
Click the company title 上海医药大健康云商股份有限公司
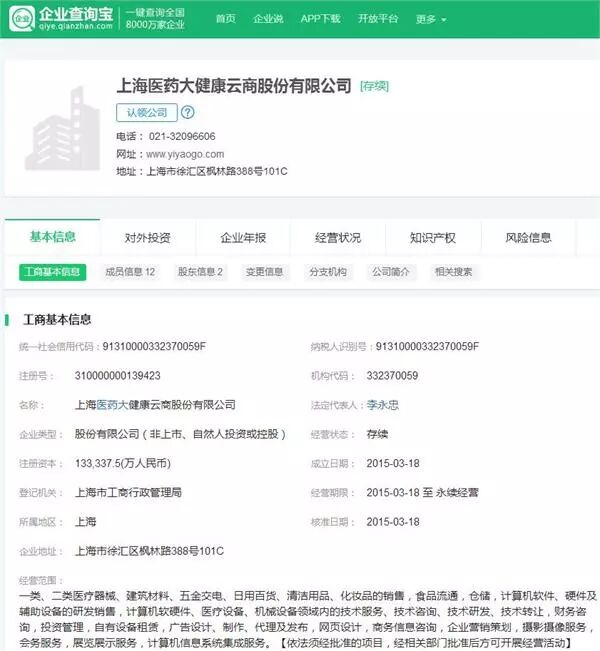(234, 86)
